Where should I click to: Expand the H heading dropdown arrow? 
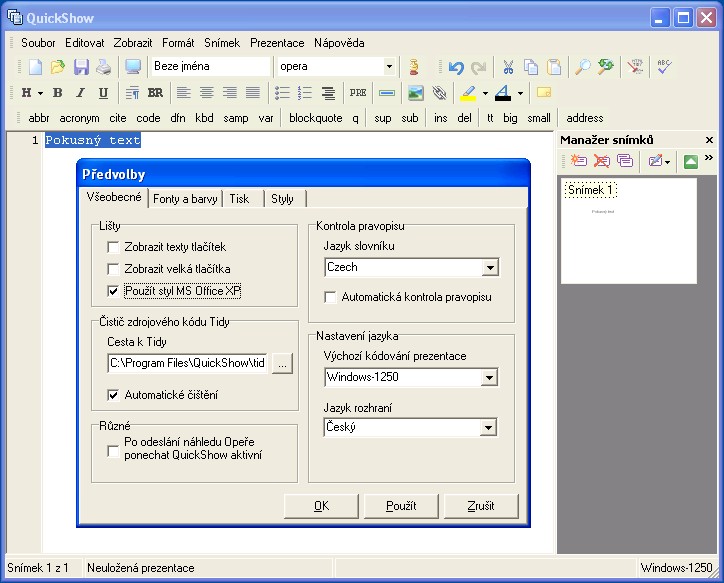click(x=41, y=93)
